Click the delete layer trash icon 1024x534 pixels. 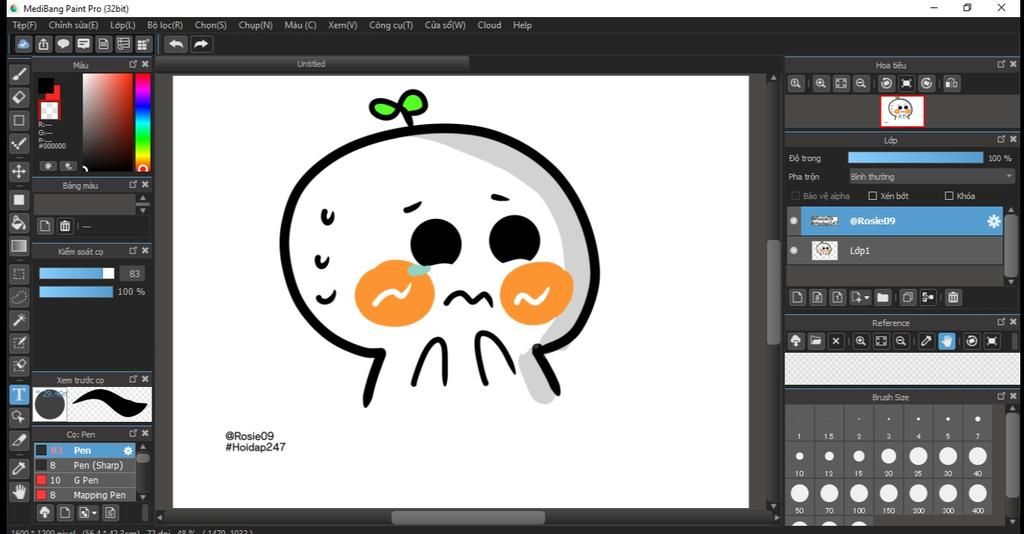pyautogui.click(x=953, y=298)
